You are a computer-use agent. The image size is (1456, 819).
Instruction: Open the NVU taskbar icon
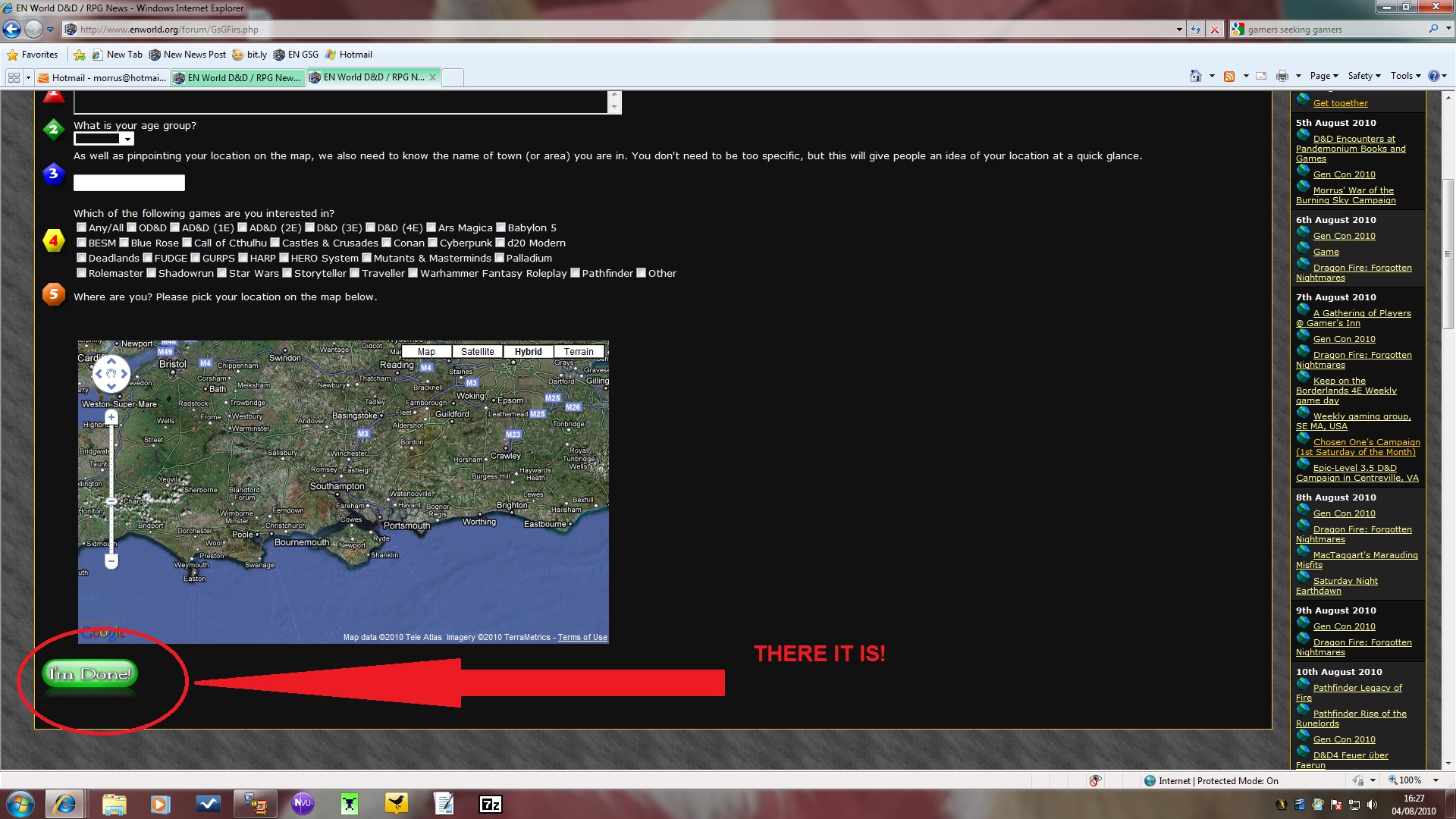303,804
